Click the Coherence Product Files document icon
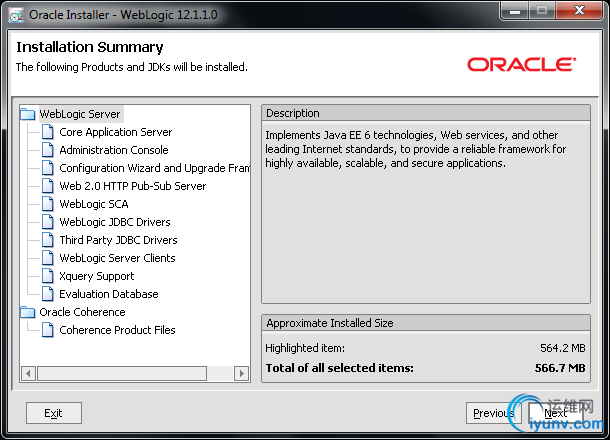 (x=48, y=330)
